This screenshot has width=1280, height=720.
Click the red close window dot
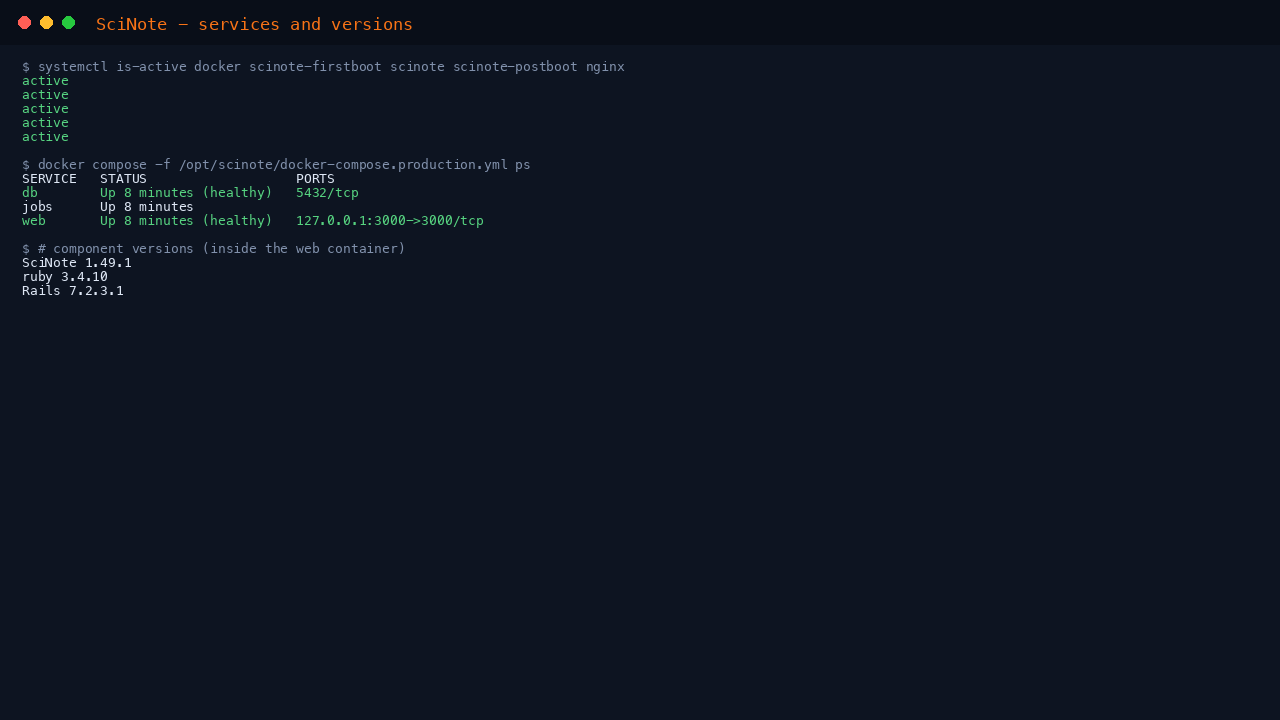[25, 23]
